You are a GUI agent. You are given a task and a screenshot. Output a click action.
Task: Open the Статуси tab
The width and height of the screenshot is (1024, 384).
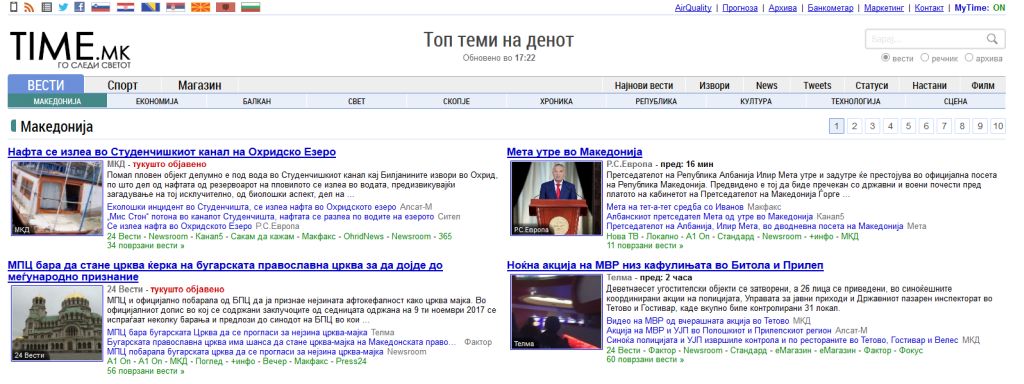(872, 85)
